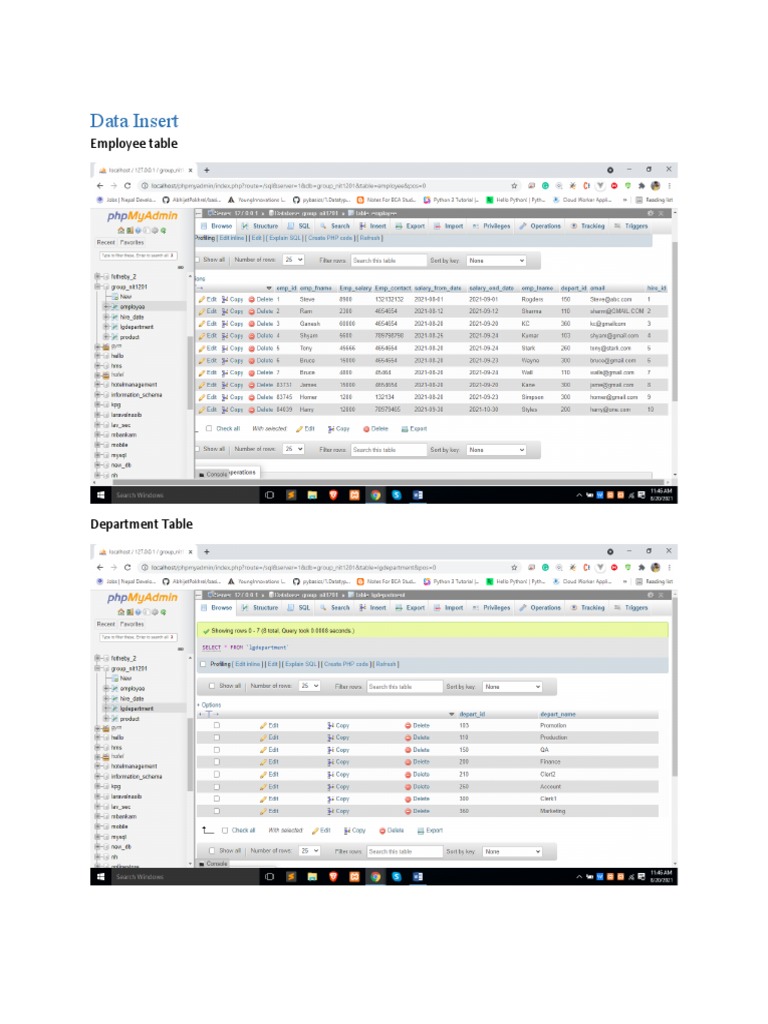Click top Search this table field, Employee screenshot
Image resolution: width=768 pixels, height=1024 pixels.
(389, 261)
